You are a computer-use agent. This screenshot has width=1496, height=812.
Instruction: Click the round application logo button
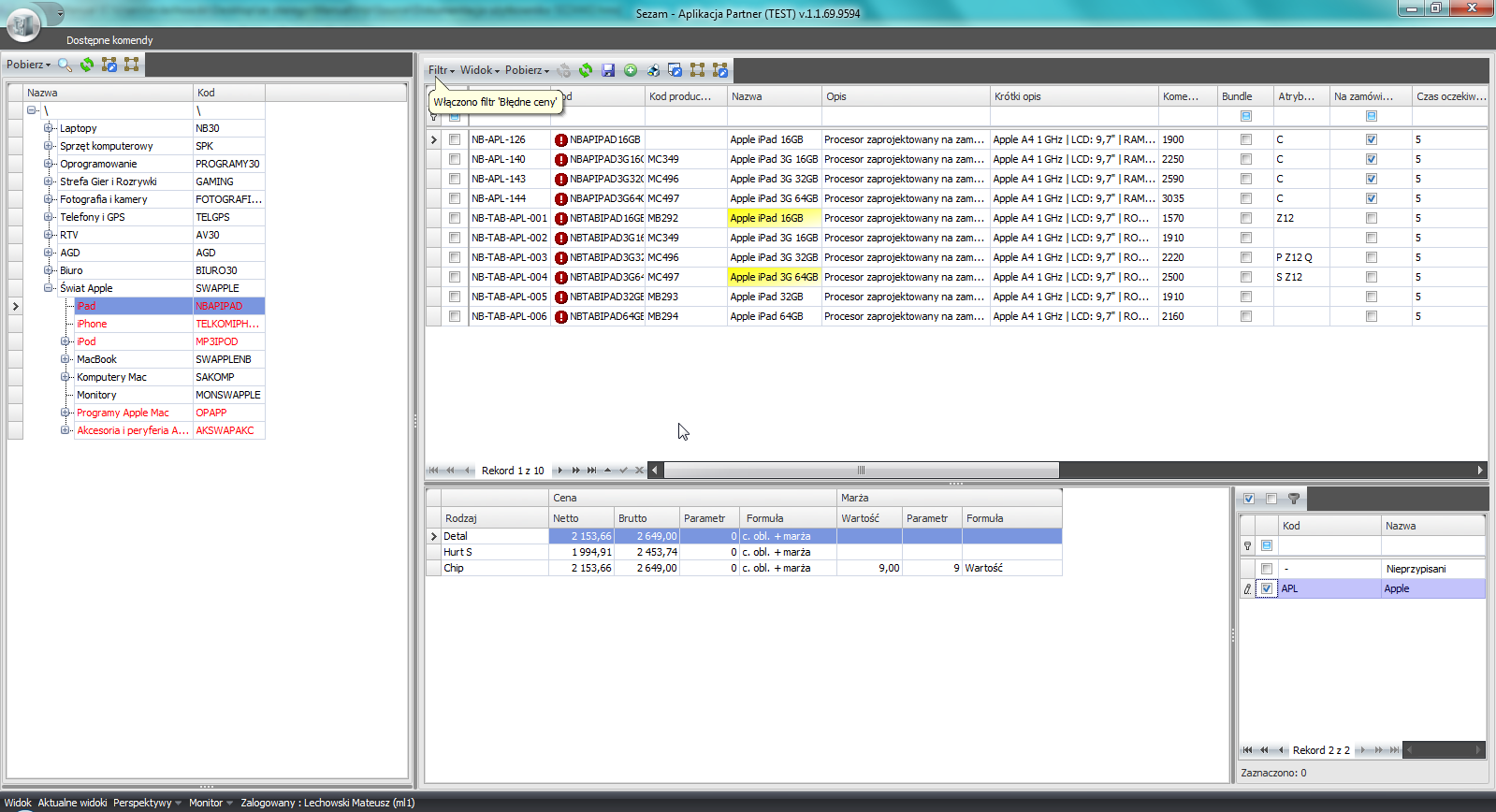click(x=23, y=23)
